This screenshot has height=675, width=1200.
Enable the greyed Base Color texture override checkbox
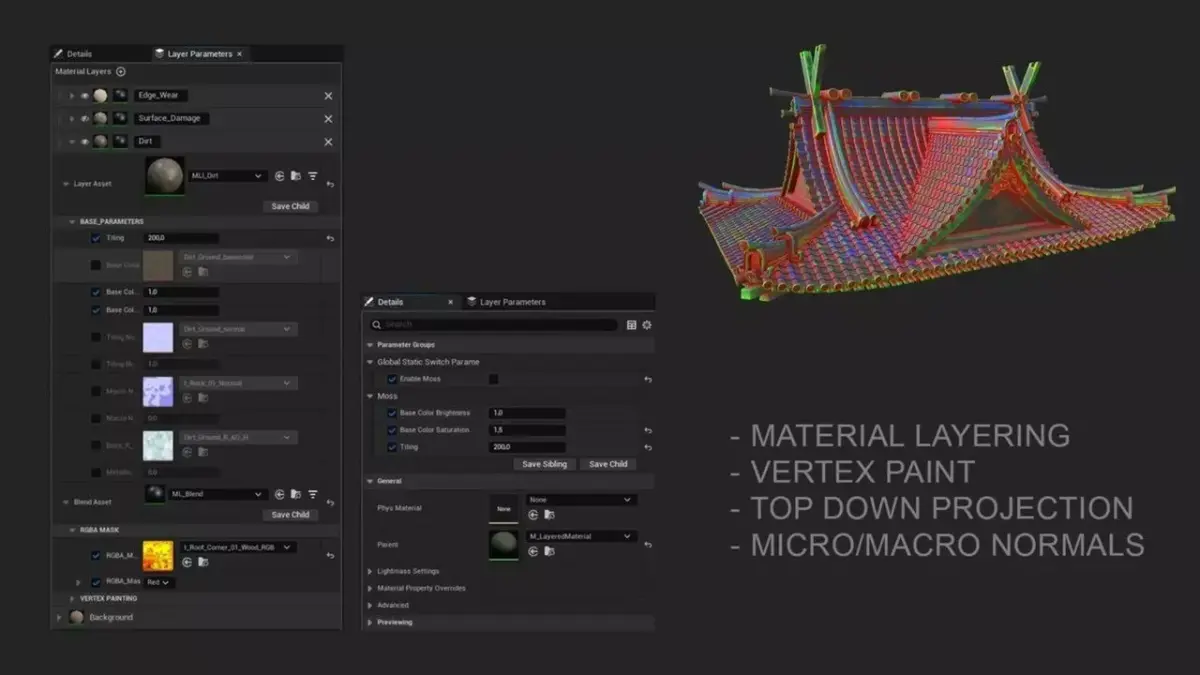coord(96,265)
